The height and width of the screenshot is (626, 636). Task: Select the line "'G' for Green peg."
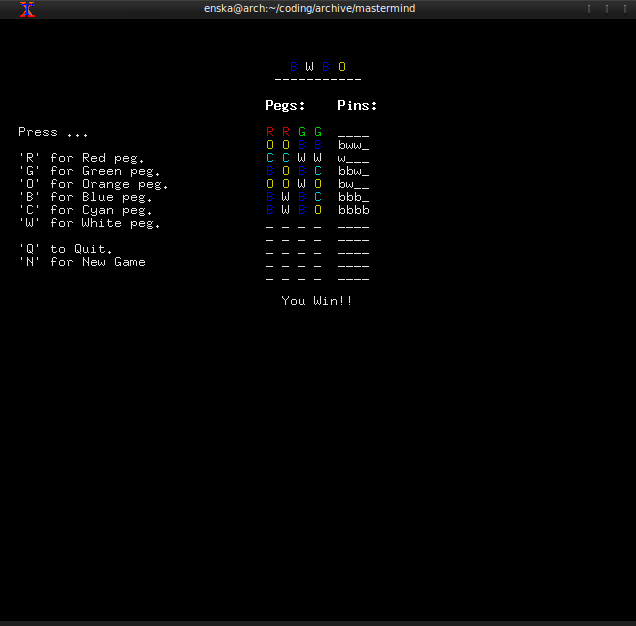[89, 171]
